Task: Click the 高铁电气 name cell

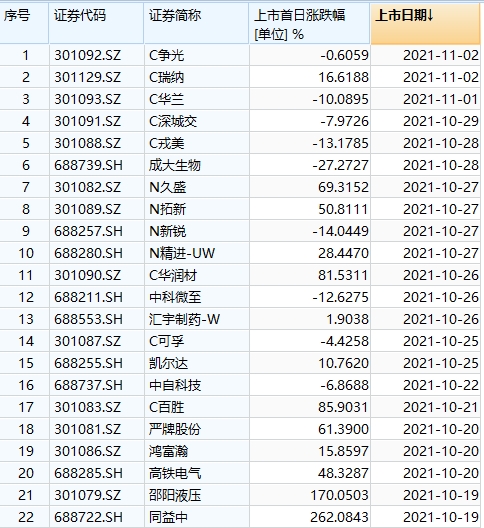Action: [x=196, y=473]
